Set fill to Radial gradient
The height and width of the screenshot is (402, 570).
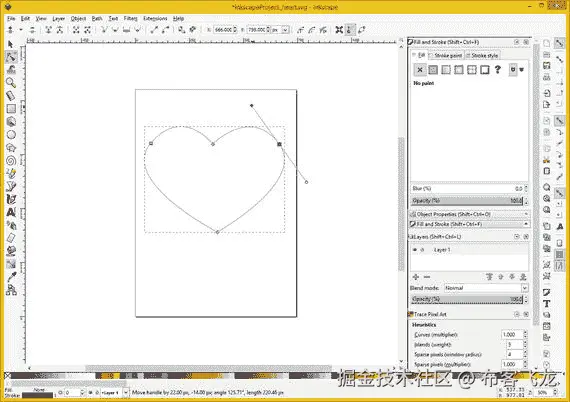click(459, 70)
